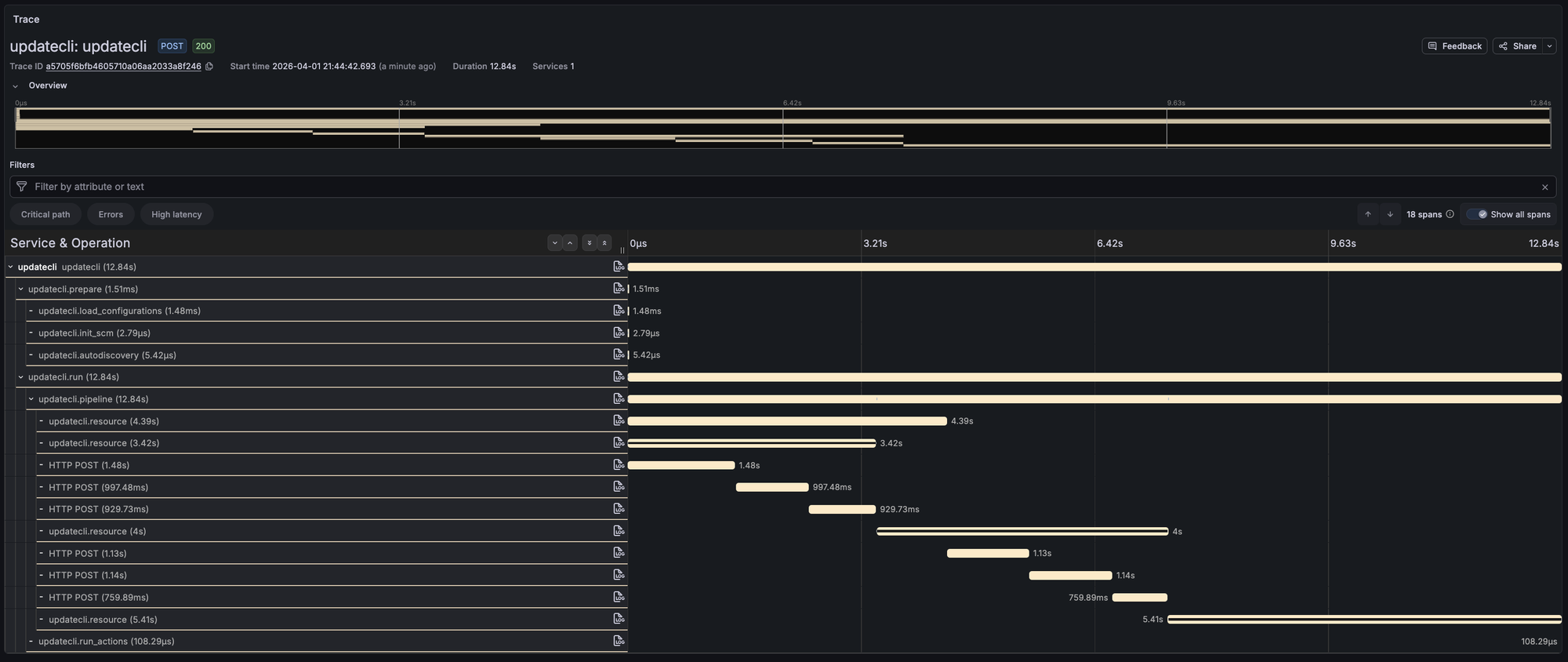Open logs icon for updatecli.resource (5.41s) span
1568x662 pixels.
619,619
